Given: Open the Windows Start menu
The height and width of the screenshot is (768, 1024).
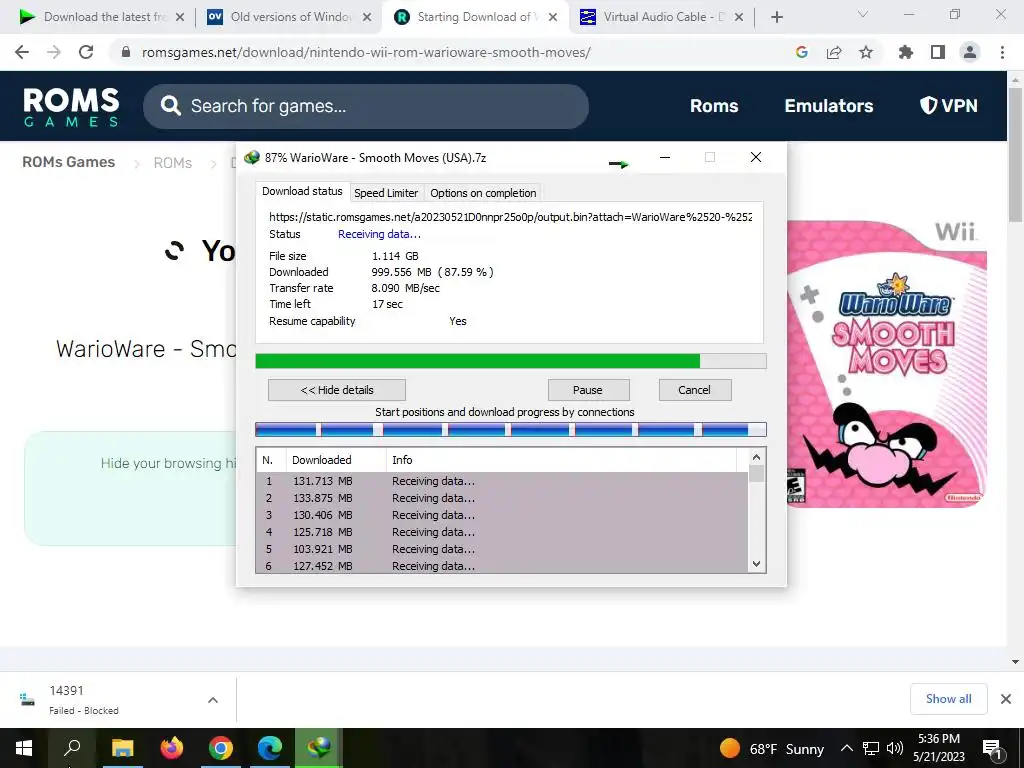Looking at the screenshot, I should [x=24, y=748].
